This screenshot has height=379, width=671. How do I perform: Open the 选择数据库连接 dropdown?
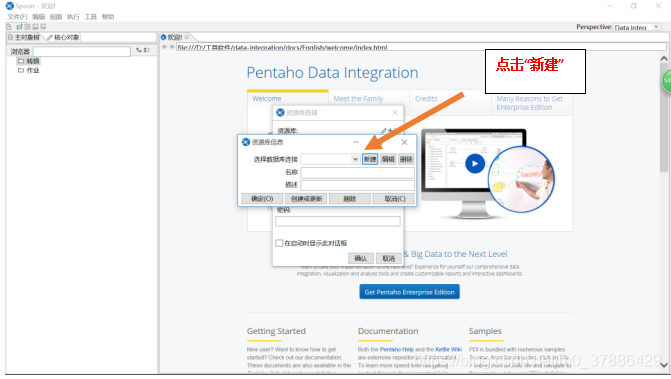330,159
